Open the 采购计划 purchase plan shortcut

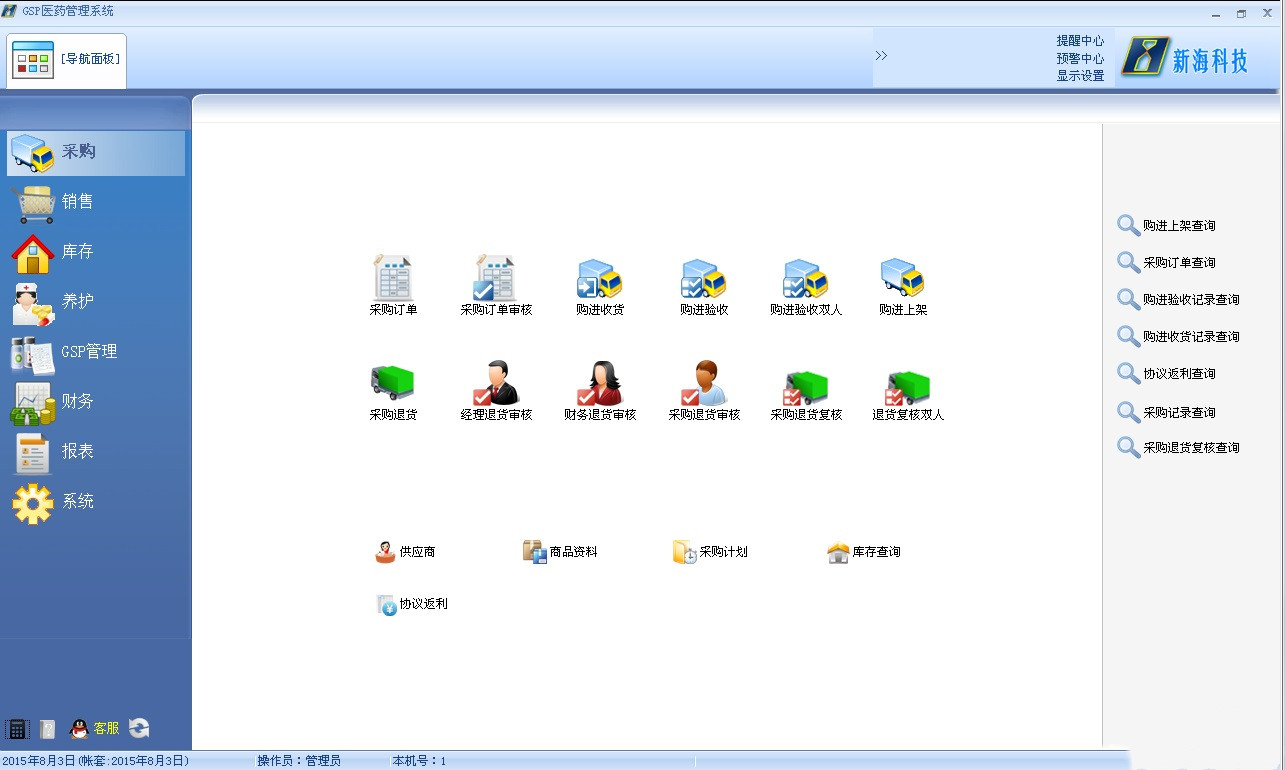point(710,552)
